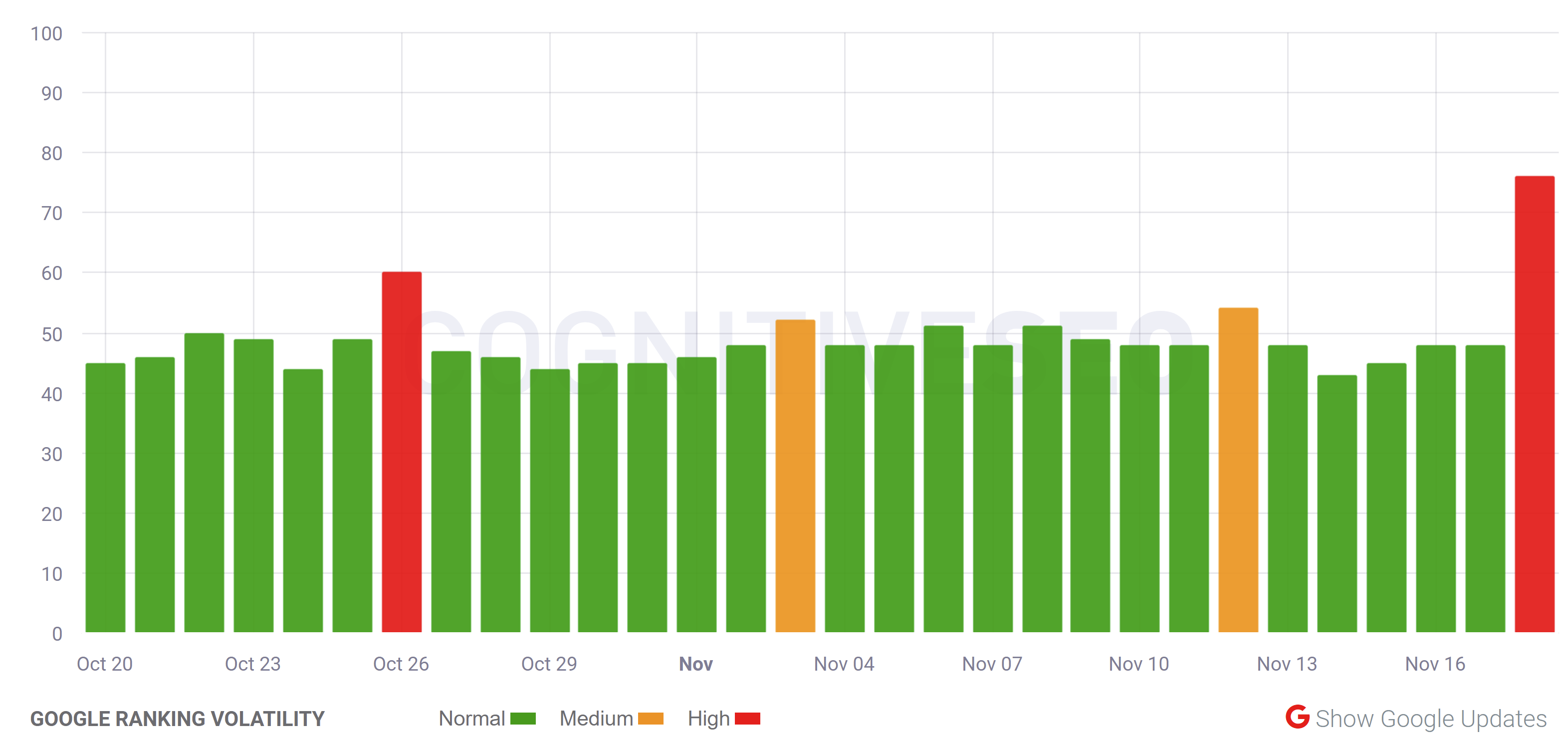Click the bold Nov axis label

coord(696,664)
